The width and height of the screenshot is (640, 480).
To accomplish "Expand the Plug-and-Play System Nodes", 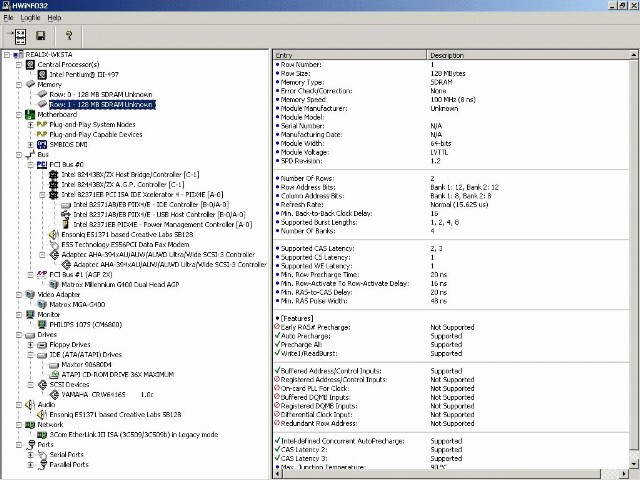I will point(31,124).
